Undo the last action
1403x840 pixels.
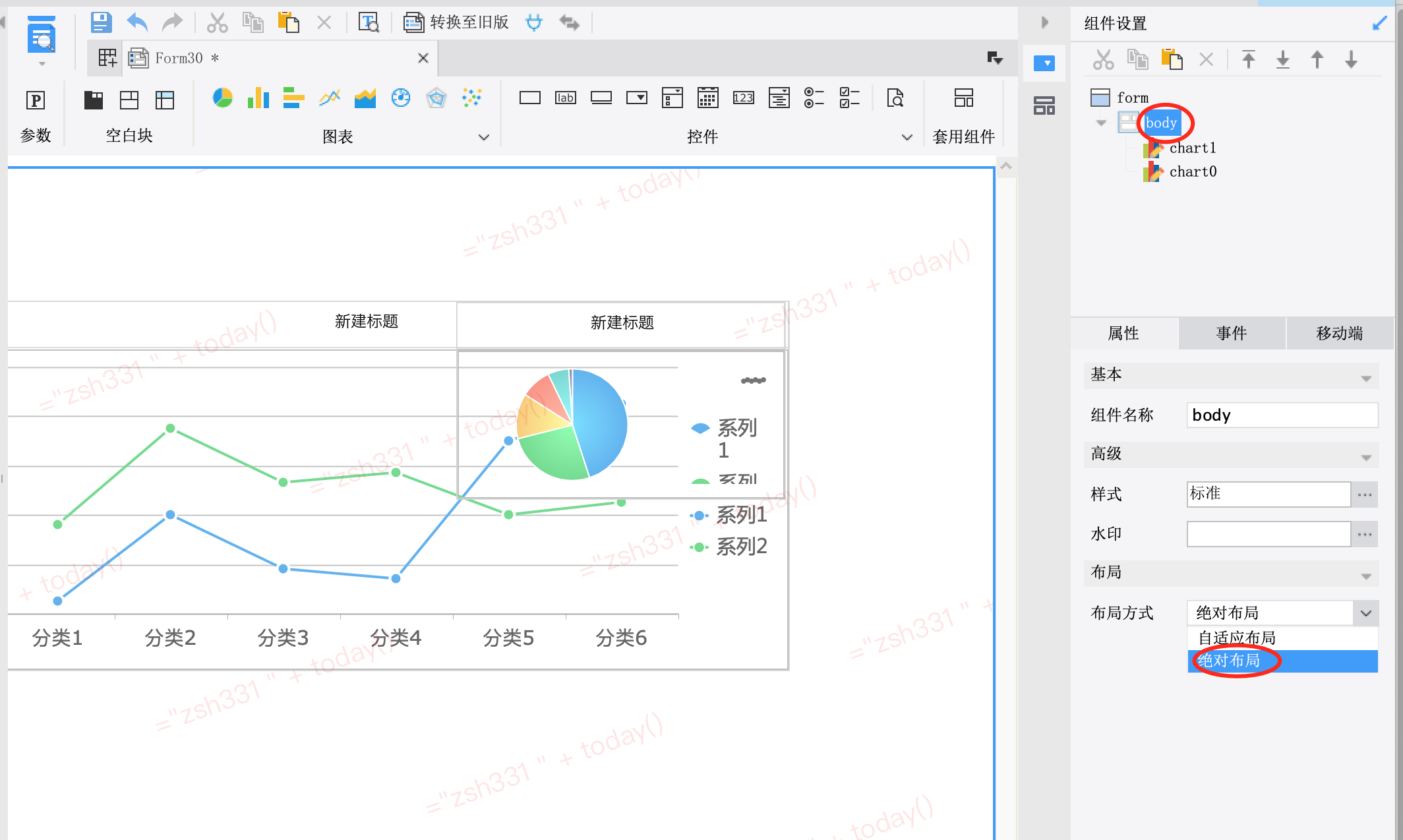click(137, 22)
